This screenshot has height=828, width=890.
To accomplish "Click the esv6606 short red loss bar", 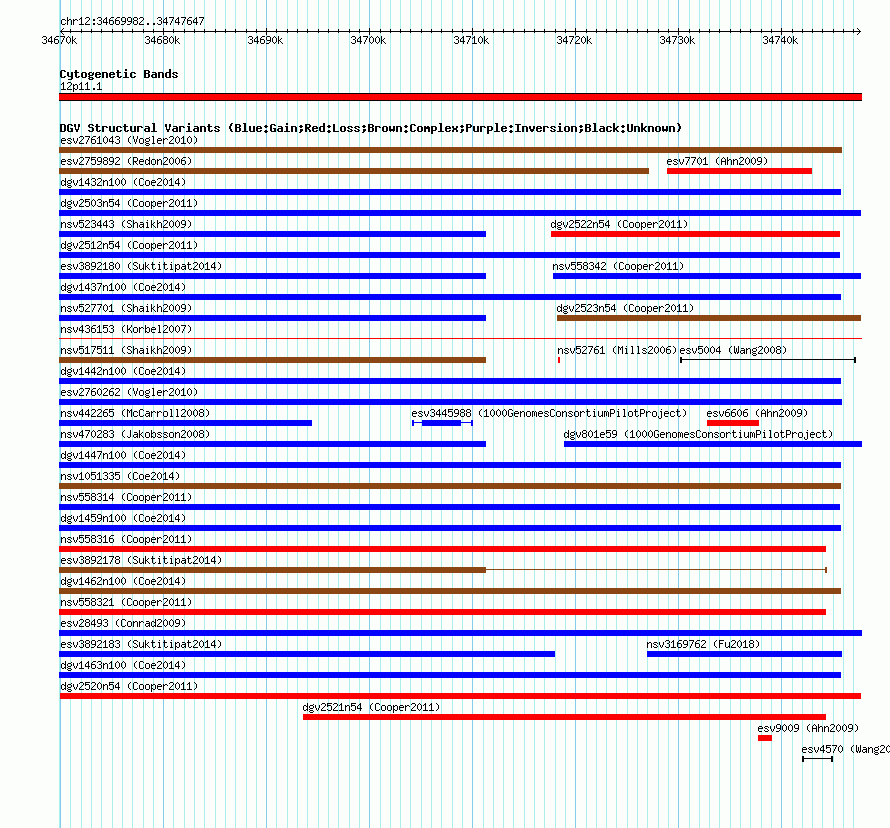I will (x=733, y=423).
